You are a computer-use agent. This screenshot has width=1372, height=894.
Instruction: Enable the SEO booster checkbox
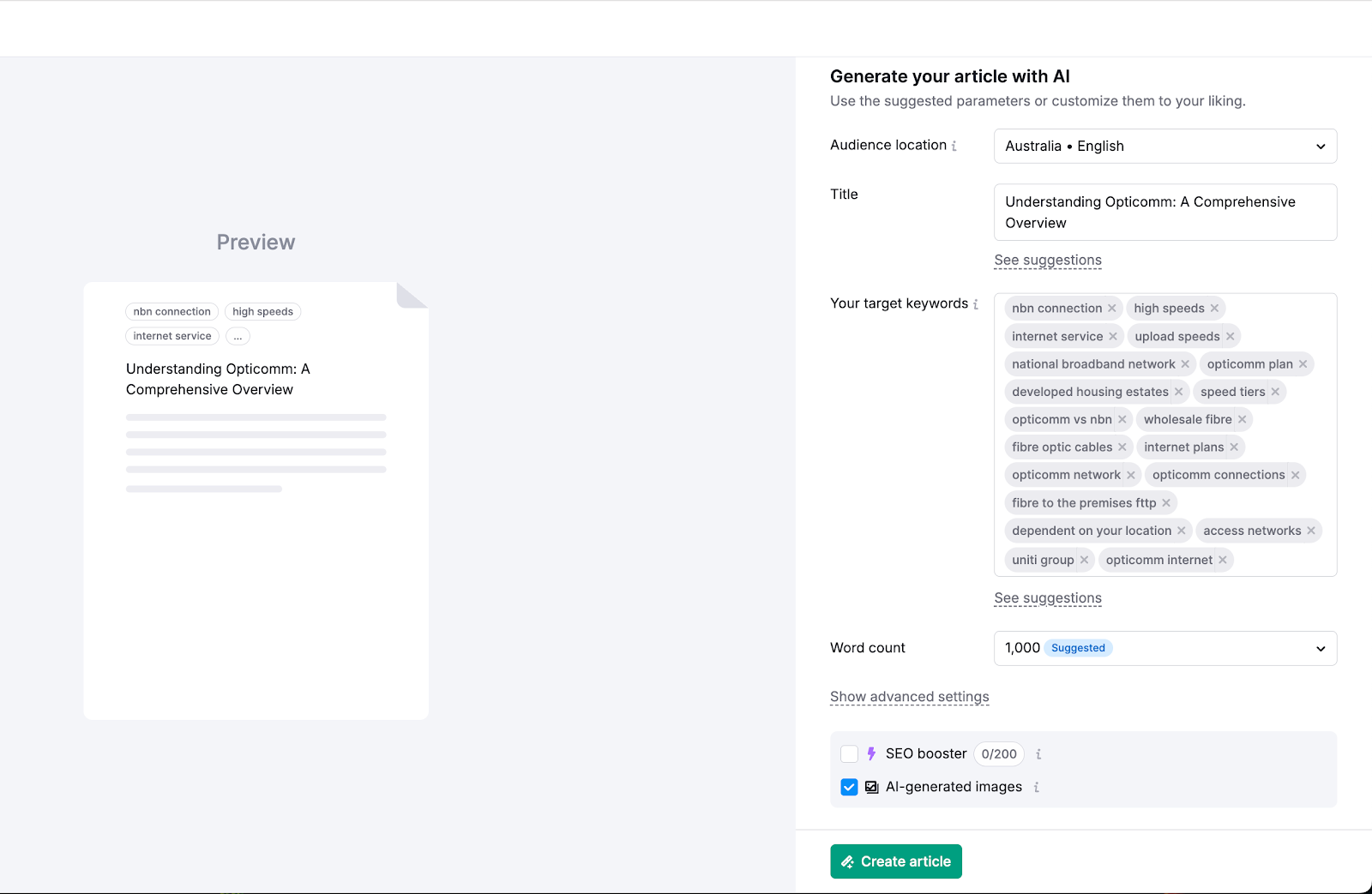849,754
